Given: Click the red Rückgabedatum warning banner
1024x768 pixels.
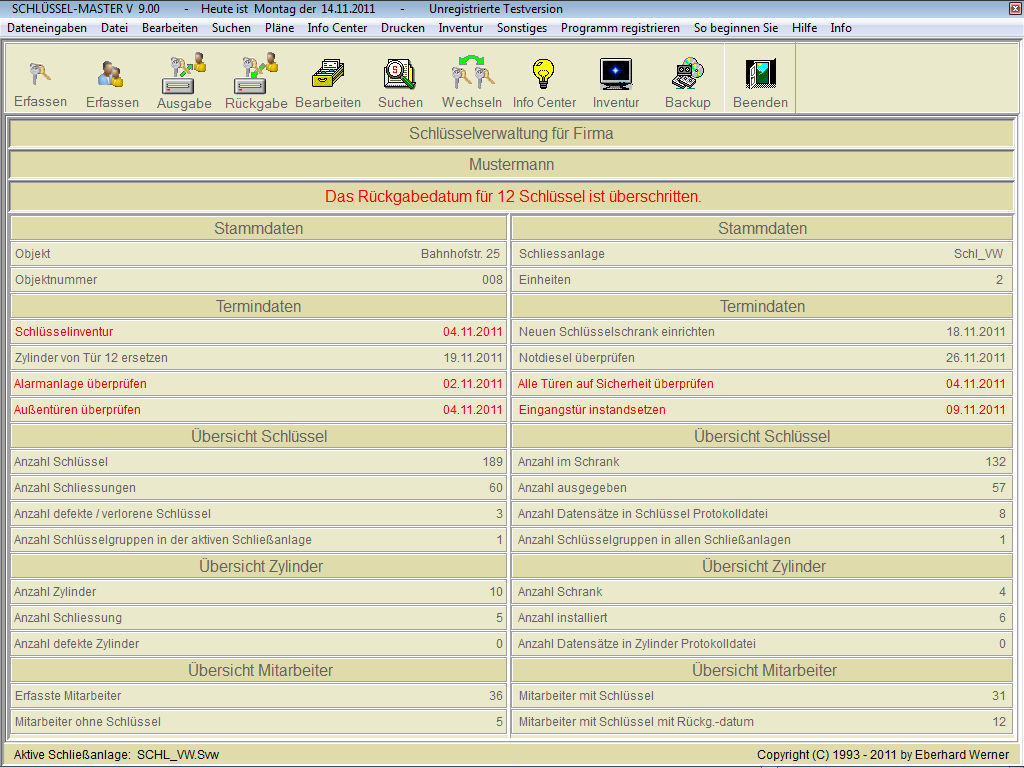Looking at the screenshot, I should coord(512,196).
